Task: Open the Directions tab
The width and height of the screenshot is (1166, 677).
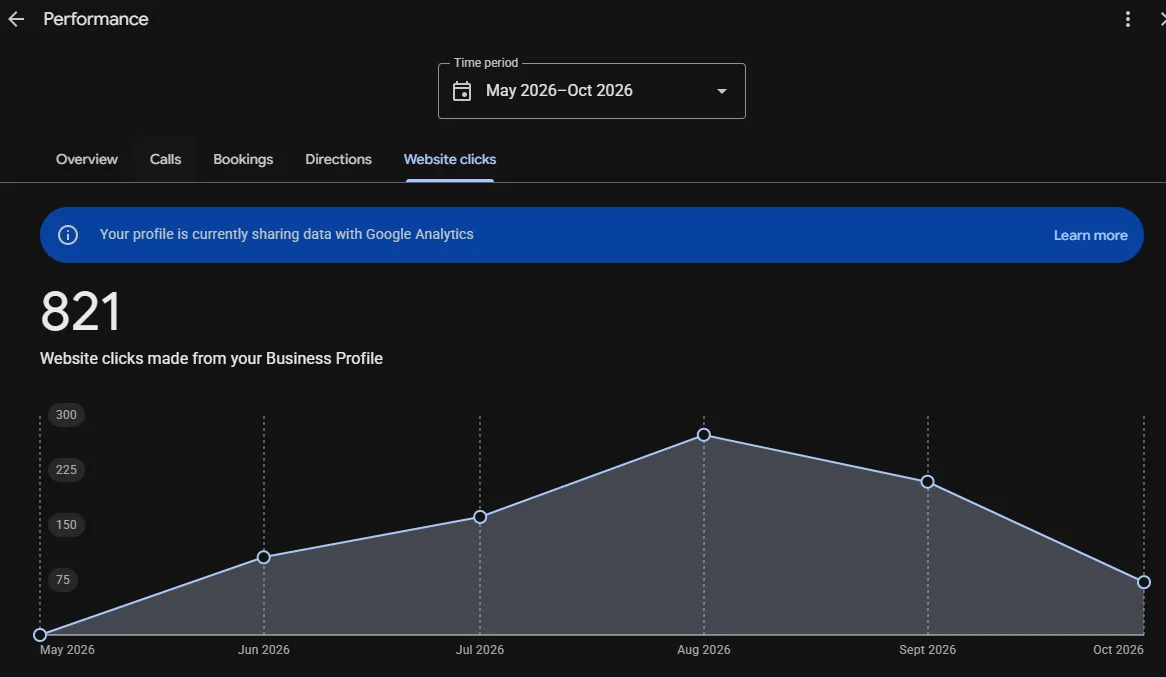Action: [x=338, y=159]
